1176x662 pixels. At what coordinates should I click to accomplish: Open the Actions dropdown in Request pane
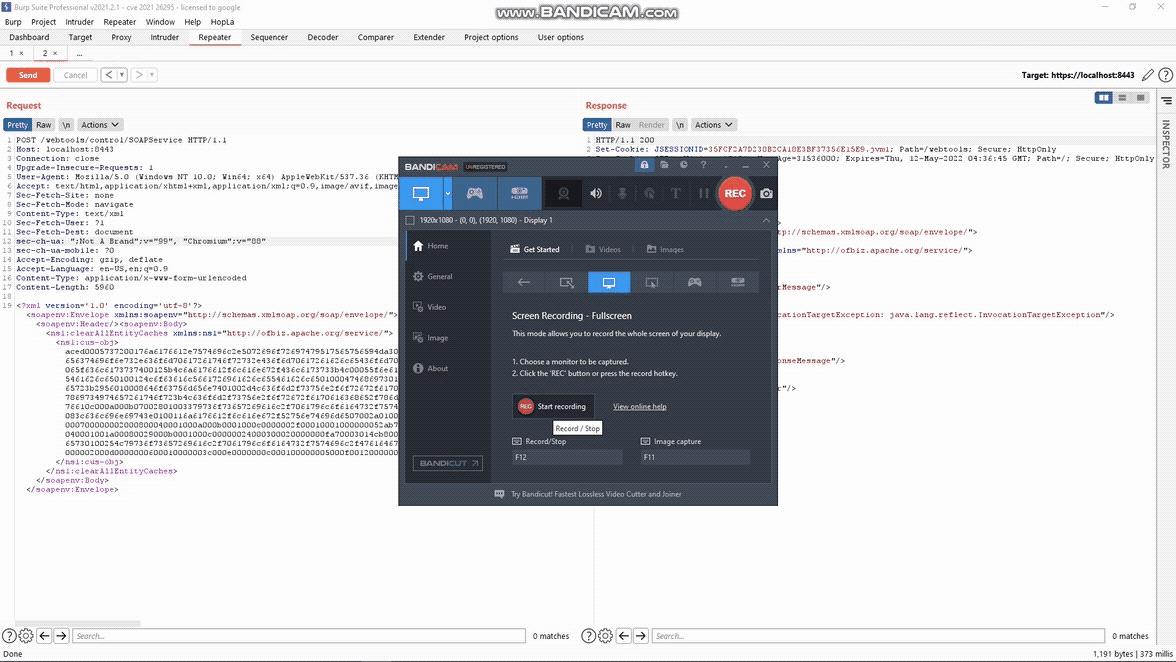coord(100,125)
